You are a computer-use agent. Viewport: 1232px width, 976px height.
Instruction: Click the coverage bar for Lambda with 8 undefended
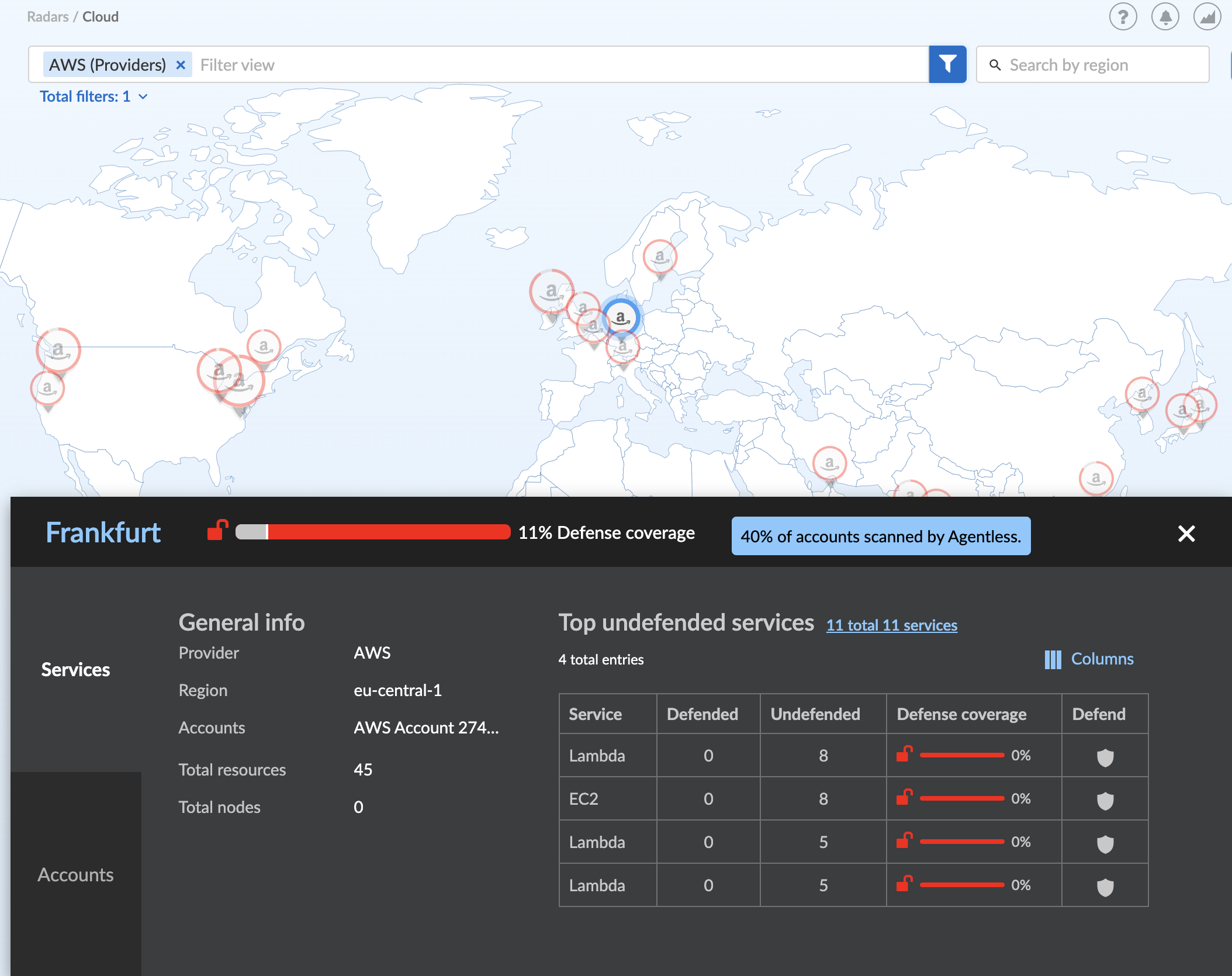pyautogui.click(x=961, y=755)
